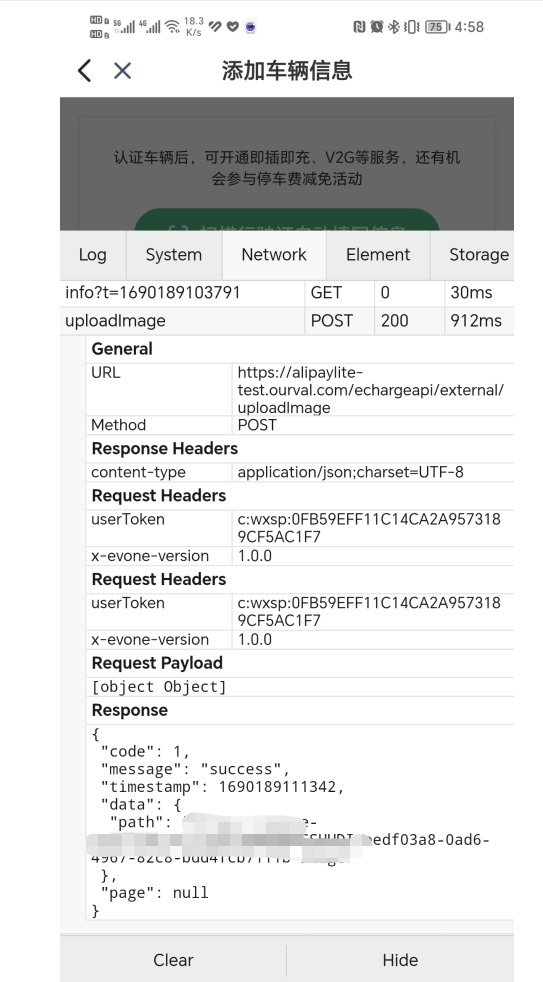Tap the Bluetooth status icon
543x982 pixels.
point(394,26)
